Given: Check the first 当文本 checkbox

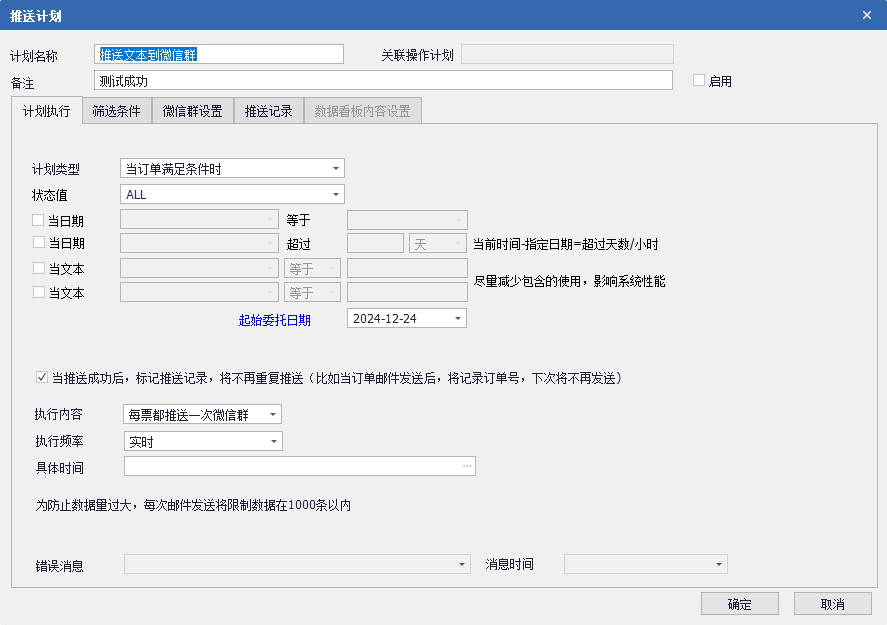Looking at the screenshot, I should [x=38, y=268].
